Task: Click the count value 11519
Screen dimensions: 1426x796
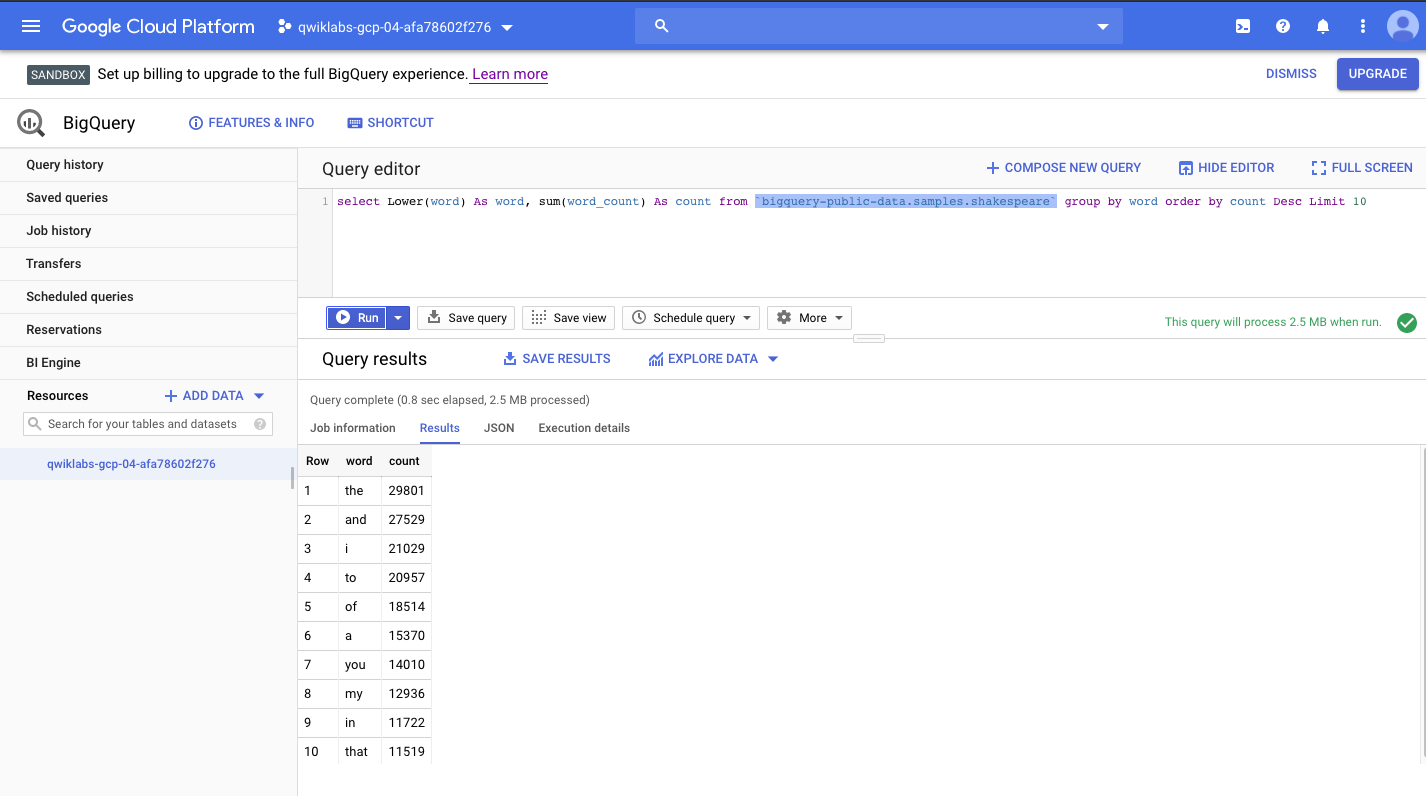Action: click(x=406, y=752)
